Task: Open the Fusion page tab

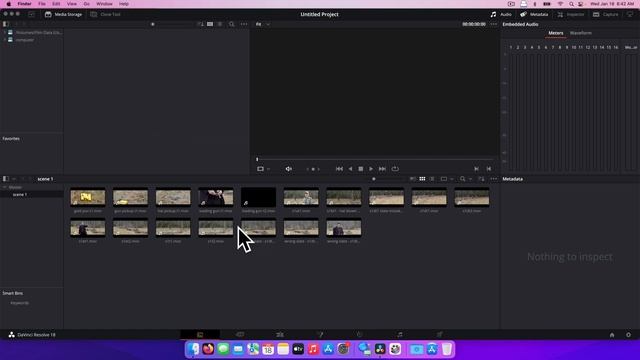Action: (x=320, y=335)
